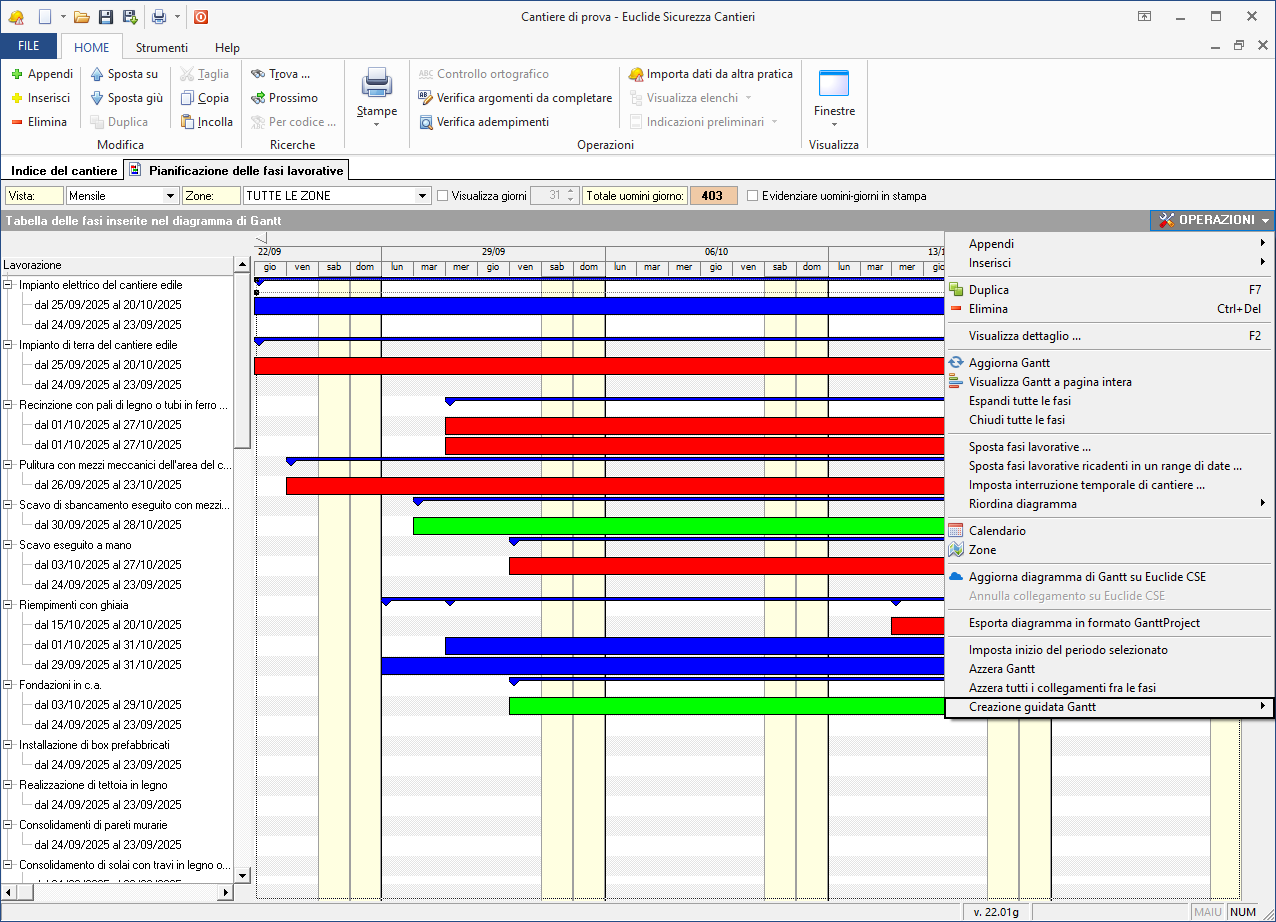Screen dimensions: 1276x922
Task: Click the Stampe printer icon
Action: [377, 83]
